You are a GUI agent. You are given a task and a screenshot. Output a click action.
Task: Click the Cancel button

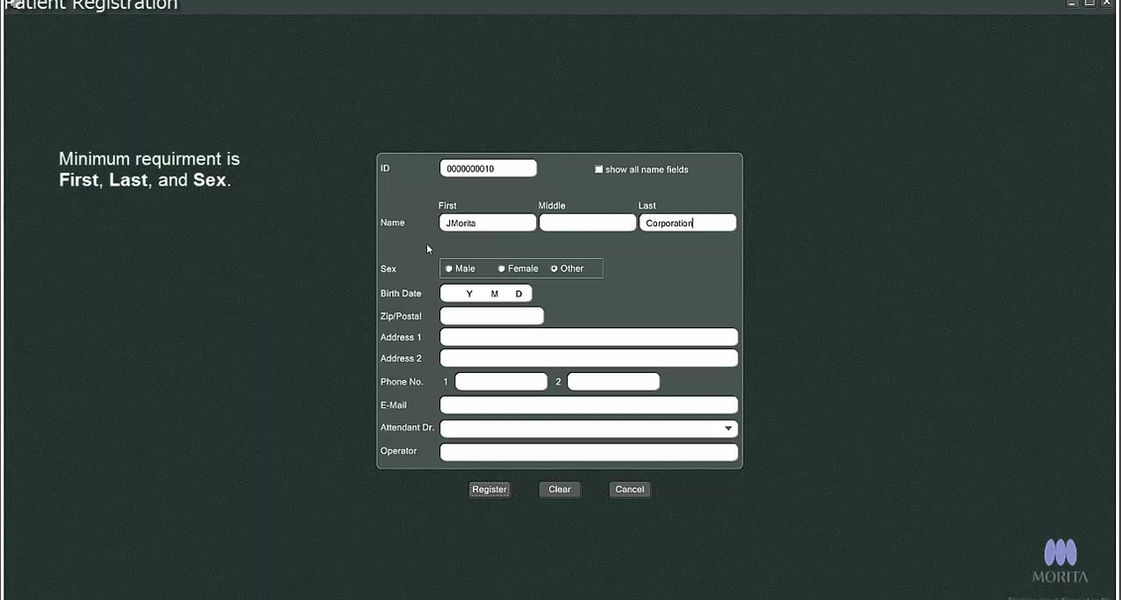click(630, 490)
